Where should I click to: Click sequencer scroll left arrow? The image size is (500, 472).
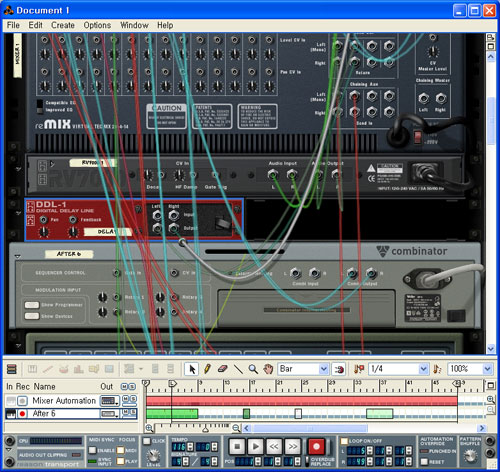coord(247,428)
